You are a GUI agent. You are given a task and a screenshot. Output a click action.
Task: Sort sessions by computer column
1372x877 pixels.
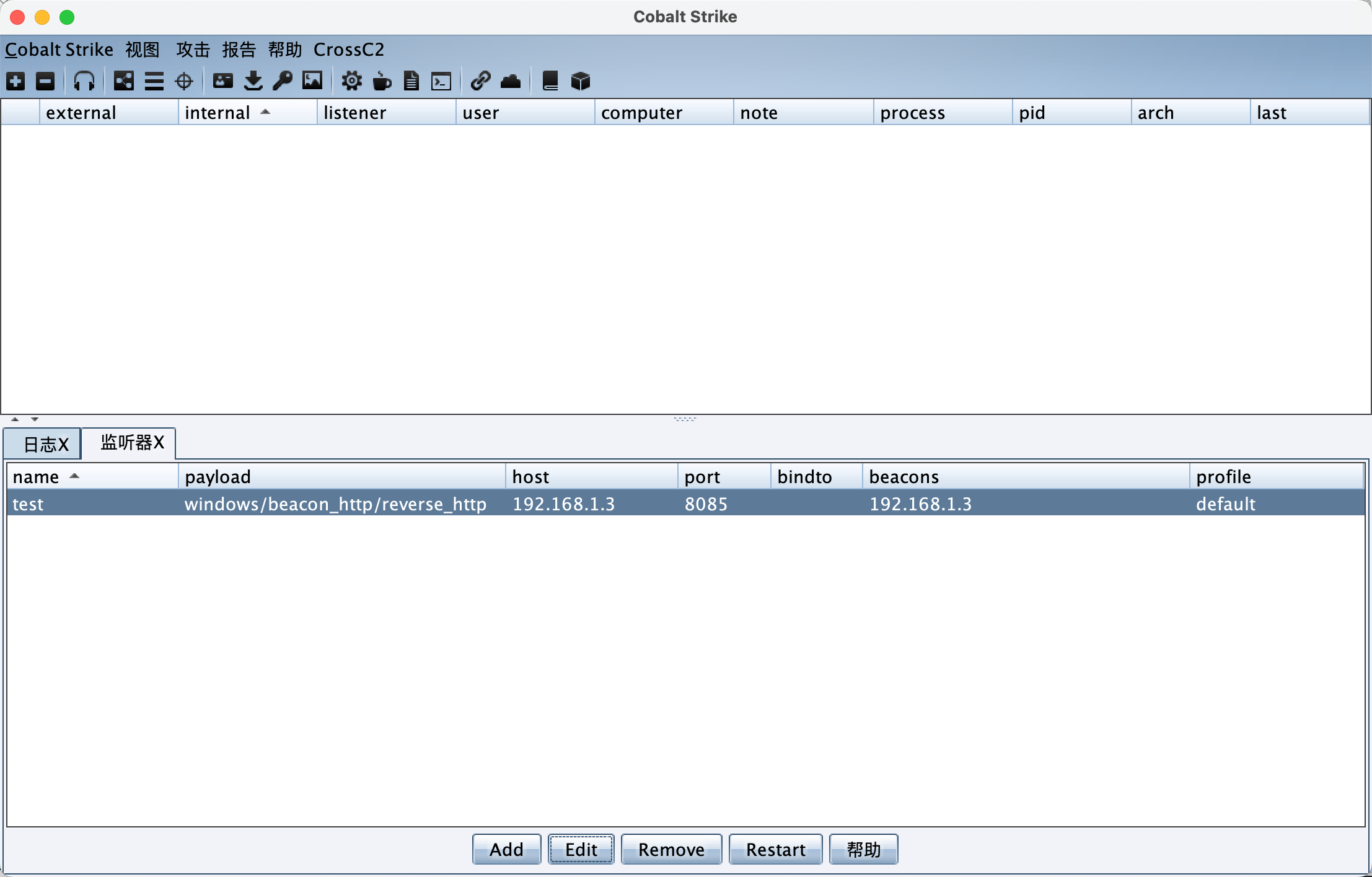(x=664, y=113)
